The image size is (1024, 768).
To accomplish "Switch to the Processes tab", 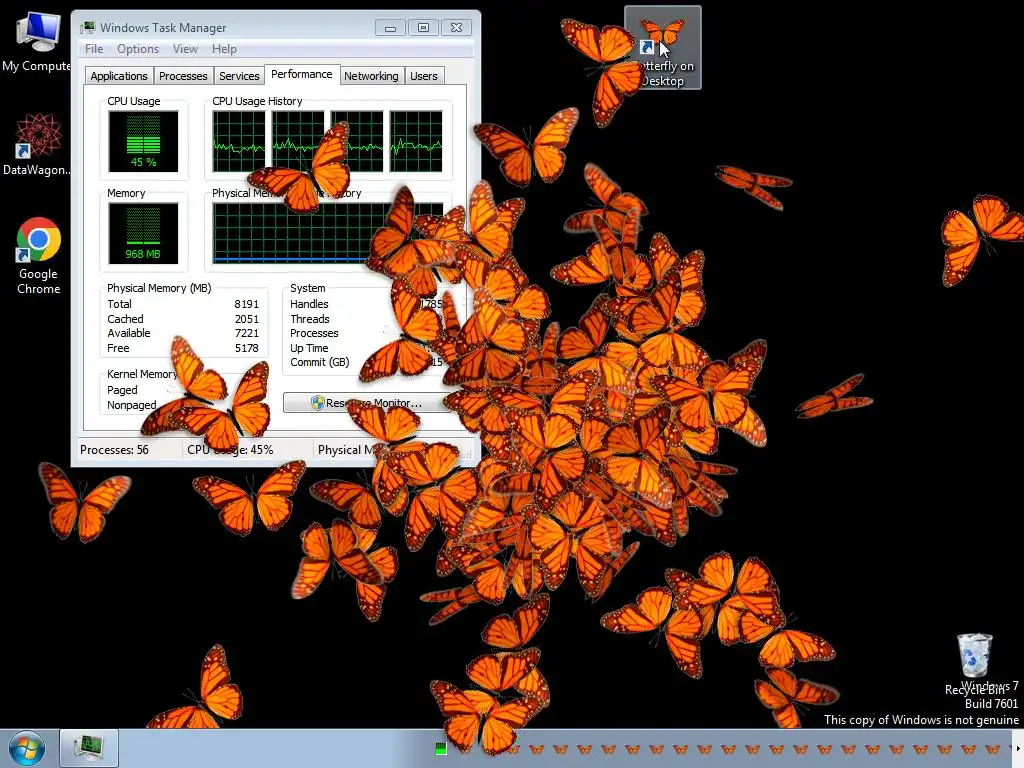I will click(x=183, y=76).
